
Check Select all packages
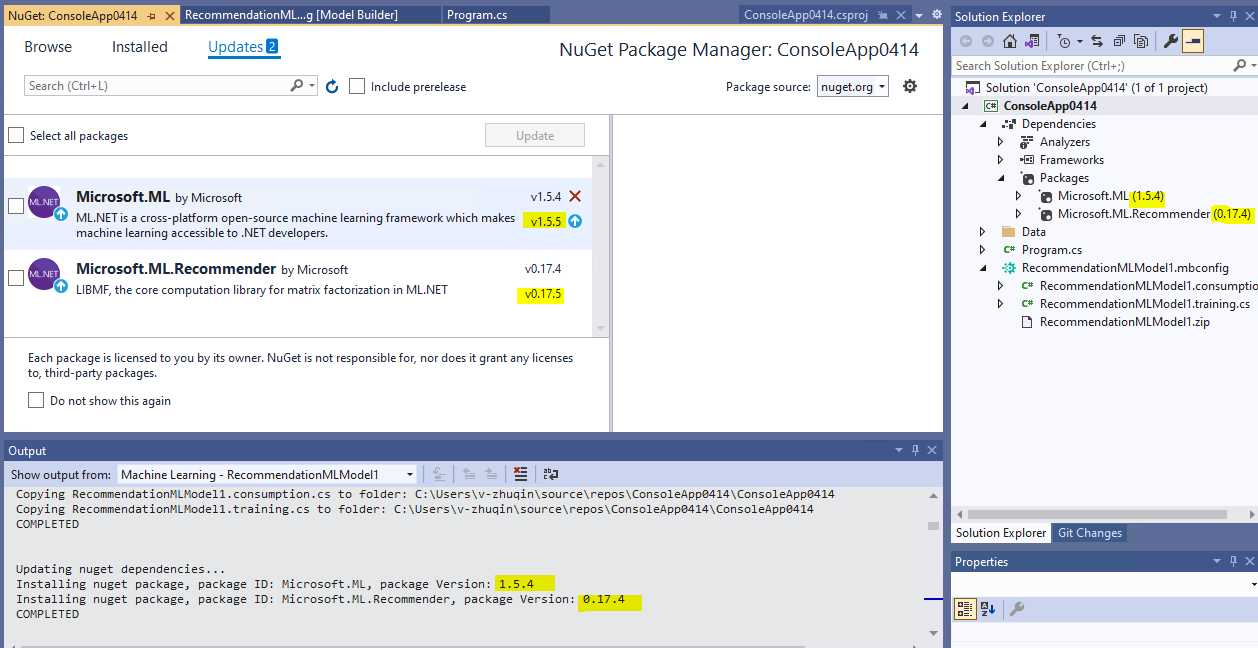pyautogui.click(x=16, y=134)
